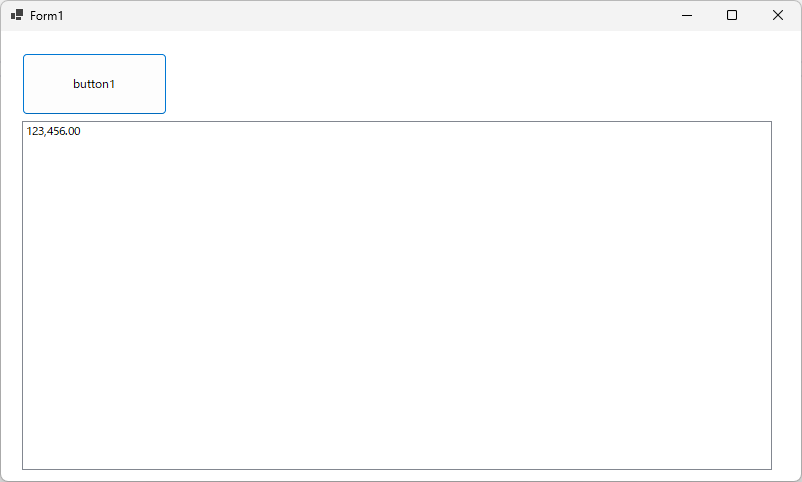Click on the 123,456.00 text
The width and height of the screenshot is (802, 482).
pyautogui.click(x=53, y=131)
